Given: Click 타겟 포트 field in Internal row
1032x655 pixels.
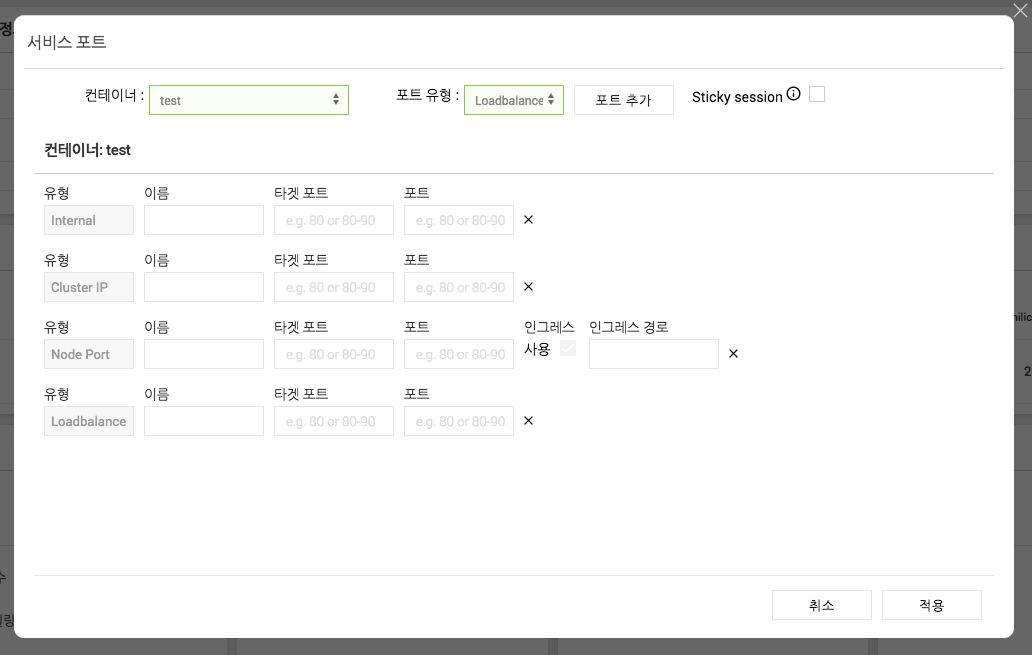Looking at the screenshot, I should click(334, 220).
